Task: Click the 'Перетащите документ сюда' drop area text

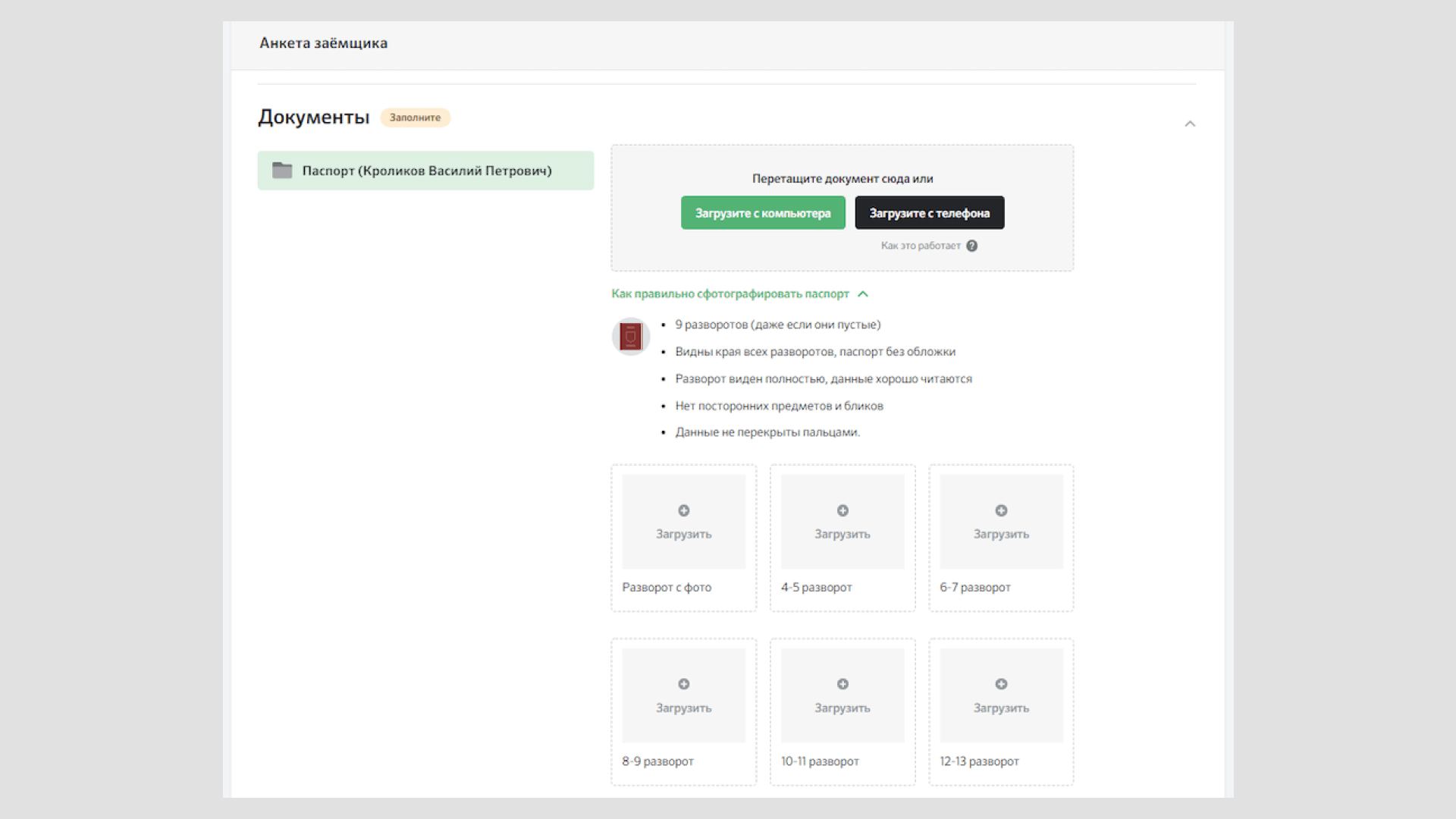Action: (x=842, y=179)
